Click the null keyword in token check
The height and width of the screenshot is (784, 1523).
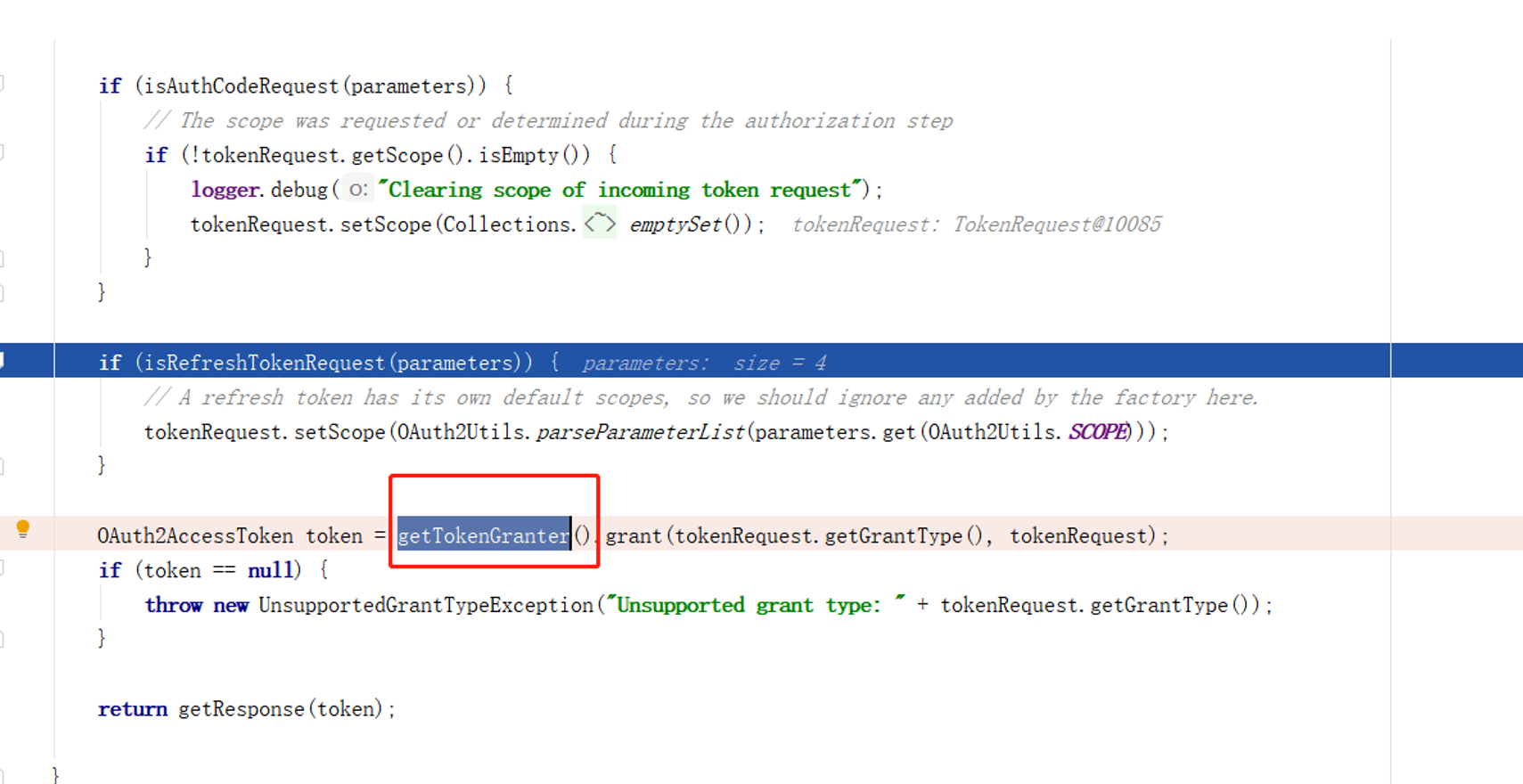[x=269, y=570]
